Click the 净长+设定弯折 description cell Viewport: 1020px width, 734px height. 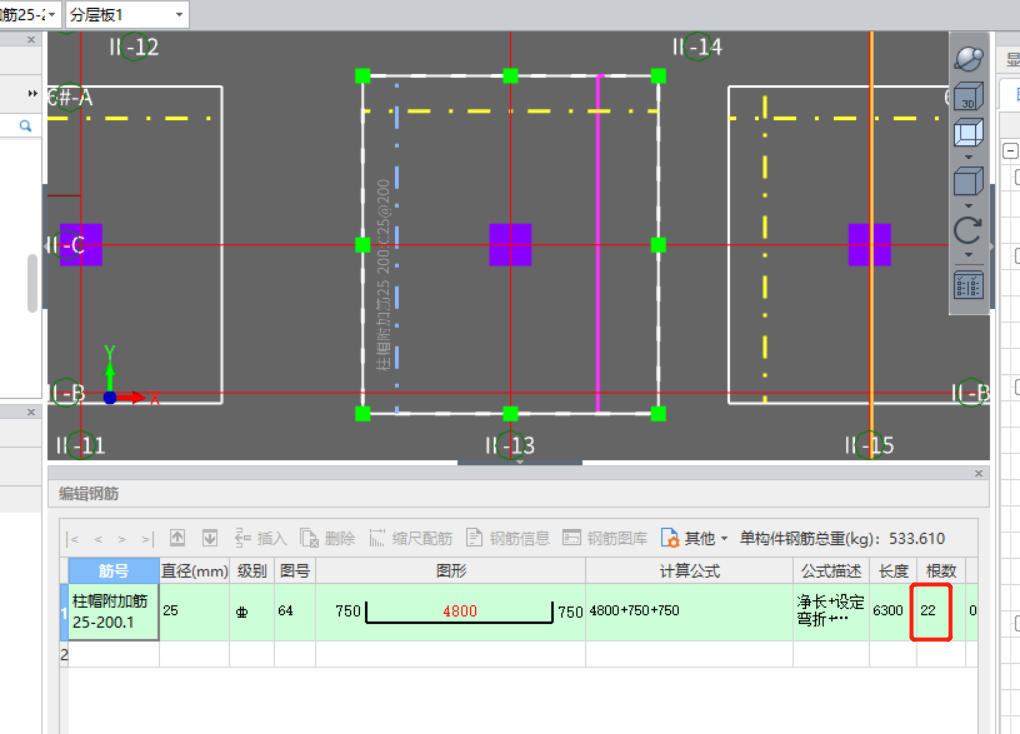831,612
